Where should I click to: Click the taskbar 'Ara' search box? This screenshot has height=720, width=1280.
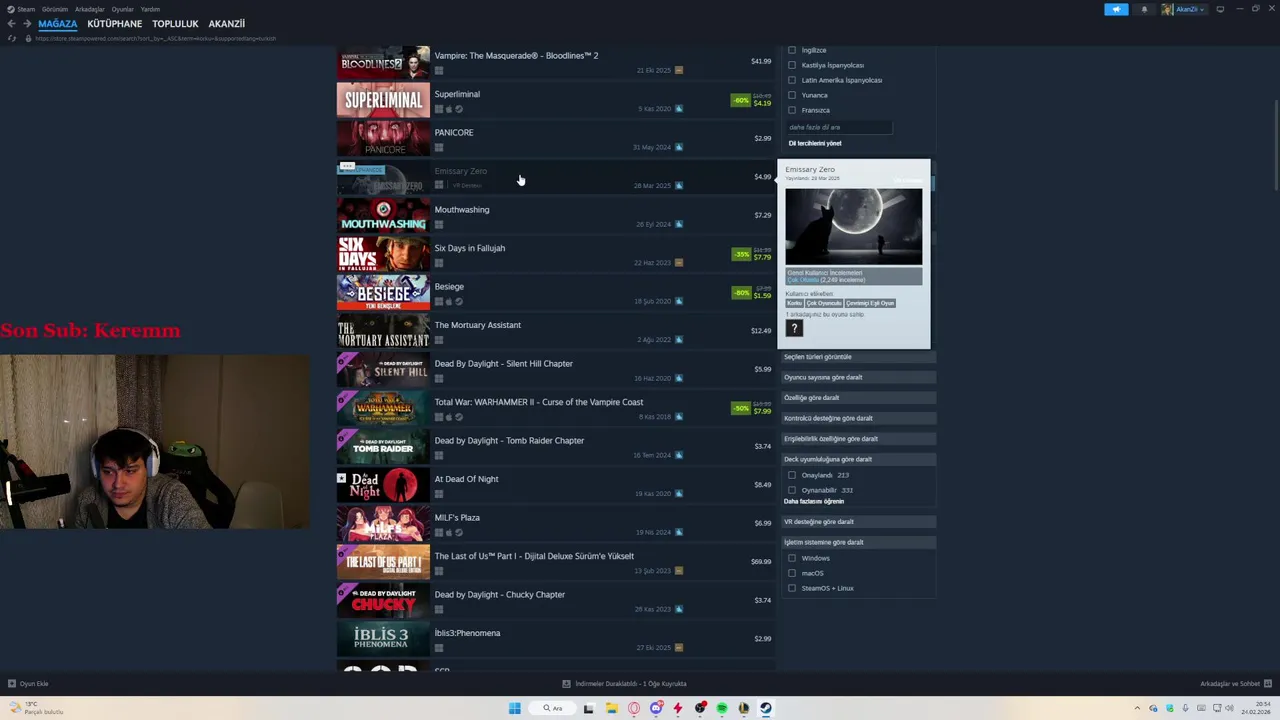(x=553, y=708)
